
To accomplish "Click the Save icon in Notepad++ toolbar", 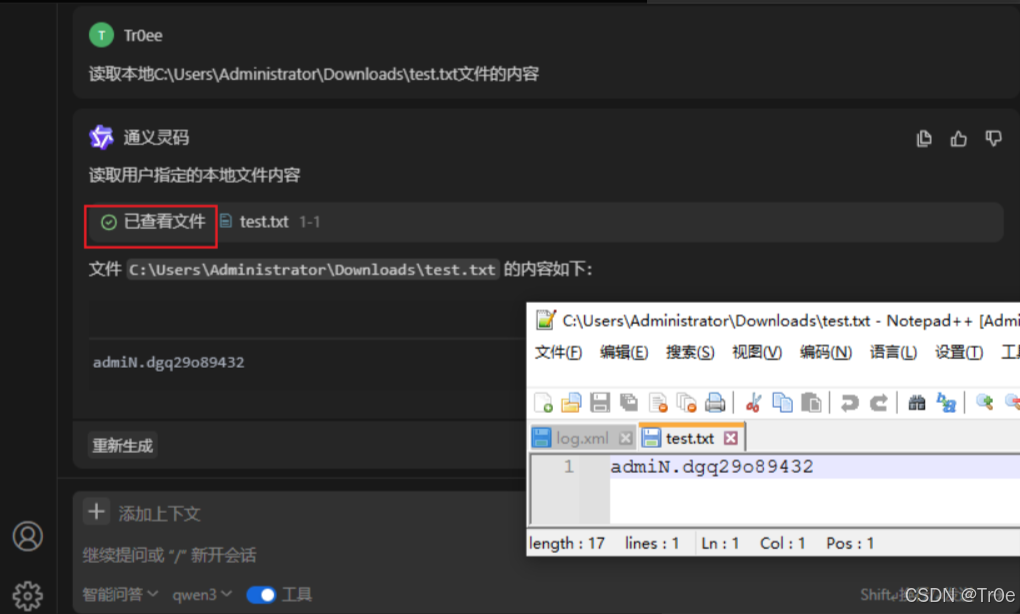I will point(600,403).
